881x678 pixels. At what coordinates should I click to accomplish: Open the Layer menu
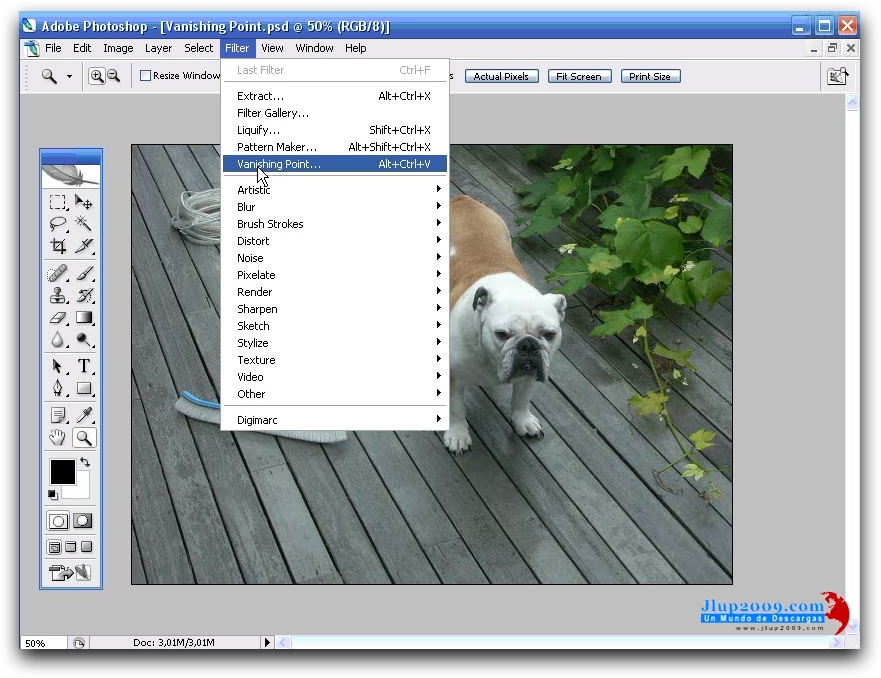coord(158,48)
